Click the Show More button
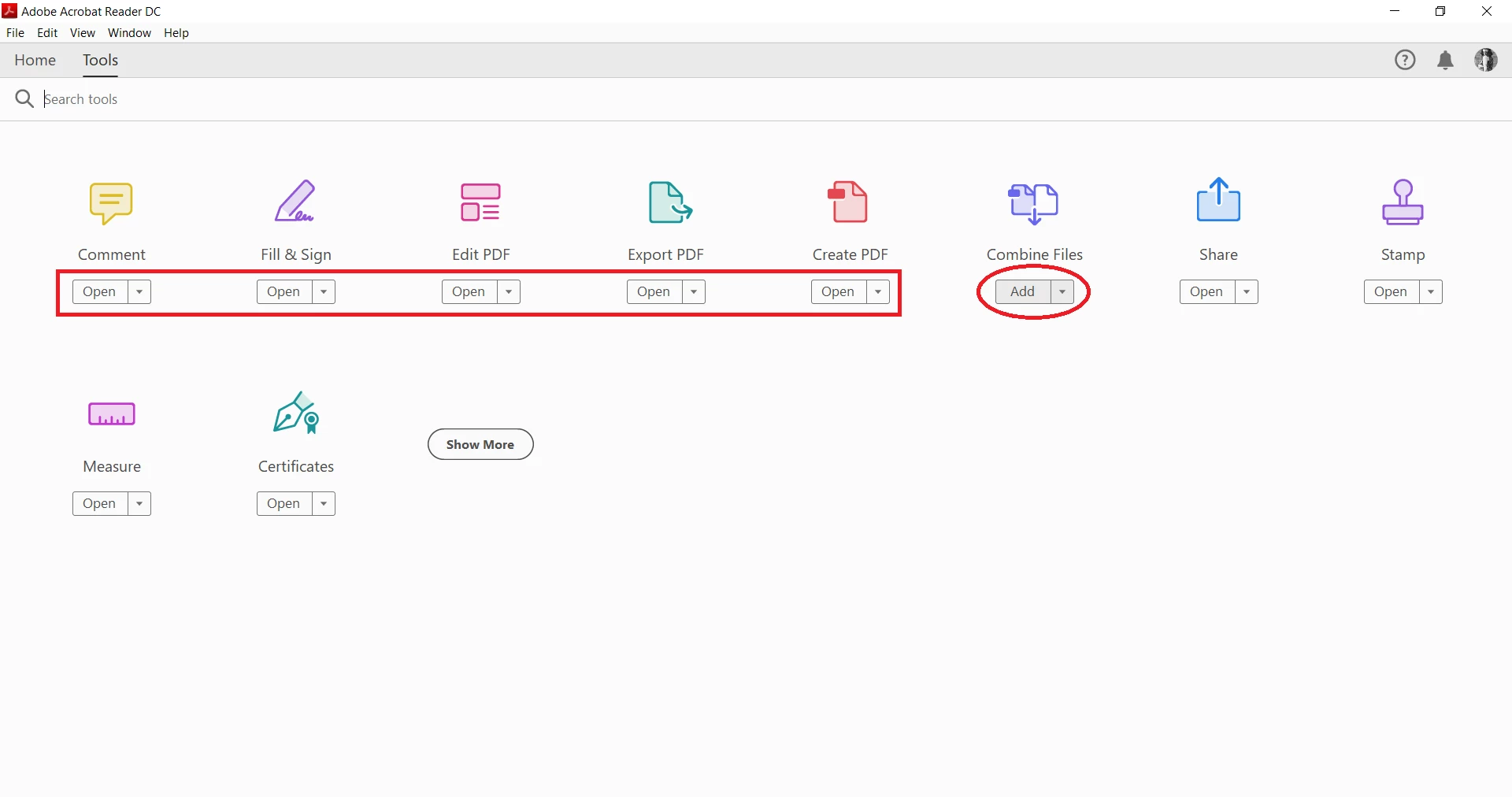Screen dimensions: 1512x797 tap(480, 444)
